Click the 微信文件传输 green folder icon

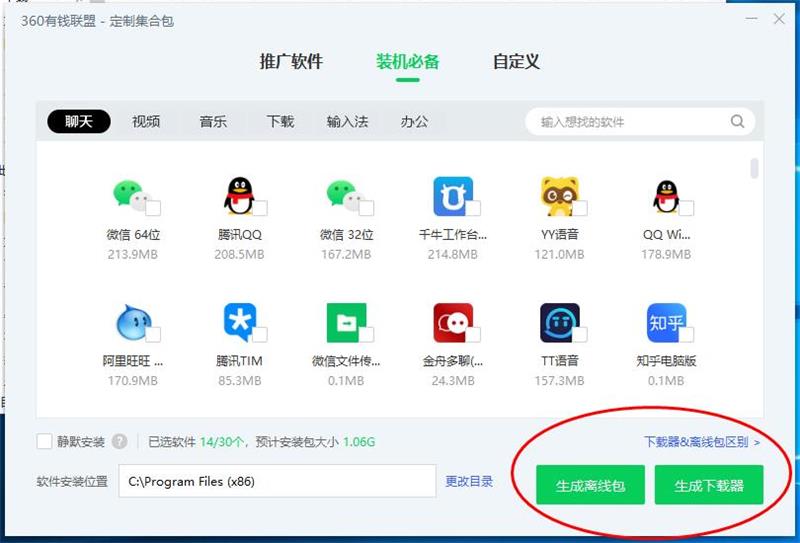click(346, 323)
